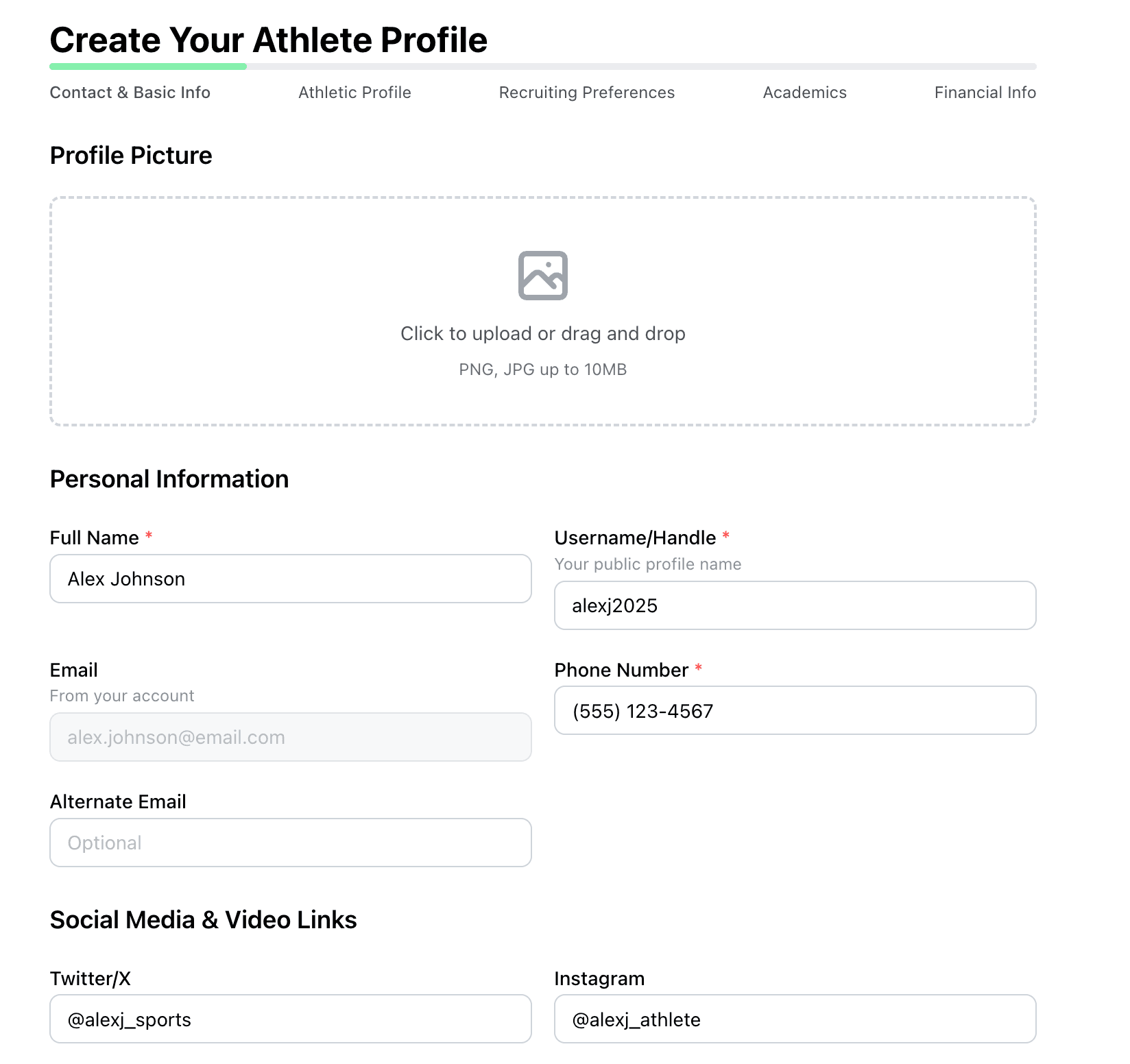Open the Recruiting Preferences tab
This screenshot has height=1064, width=1130.
pyautogui.click(x=586, y=92)
